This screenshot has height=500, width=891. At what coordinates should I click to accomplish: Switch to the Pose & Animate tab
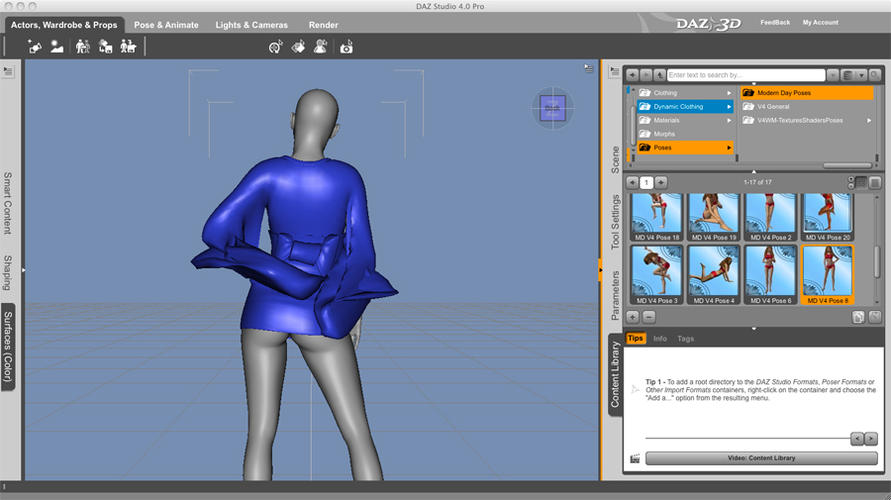[166, 25]
